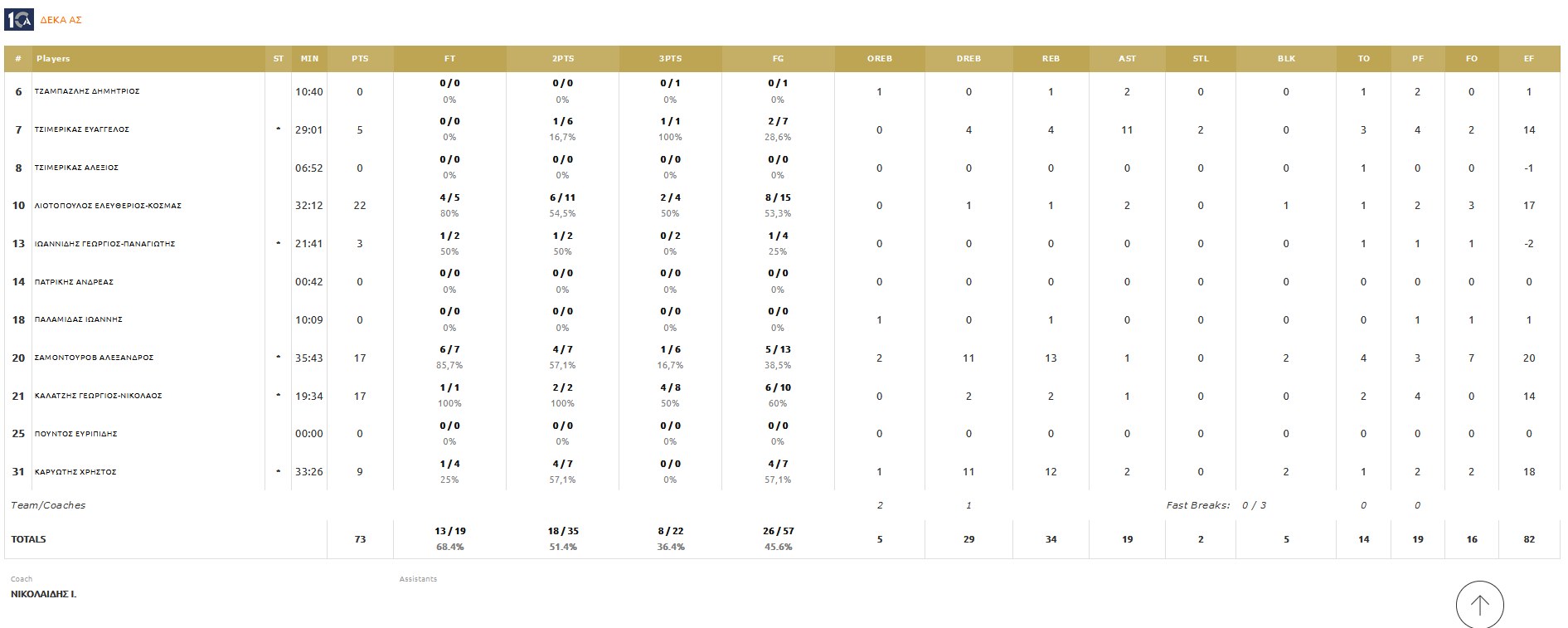Screen dimensions: 1568x628
Task: Click player ΚΑΡΥΩΤΗΣ ΧΡΗΣΤΟΣ's name
Action: click(x=75, y=472)
